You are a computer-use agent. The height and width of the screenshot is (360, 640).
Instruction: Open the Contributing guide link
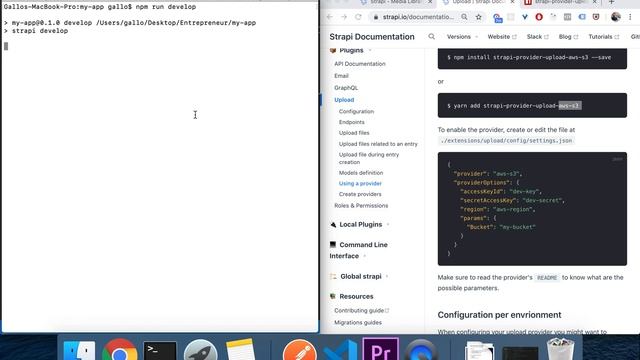tap(362, 310)
